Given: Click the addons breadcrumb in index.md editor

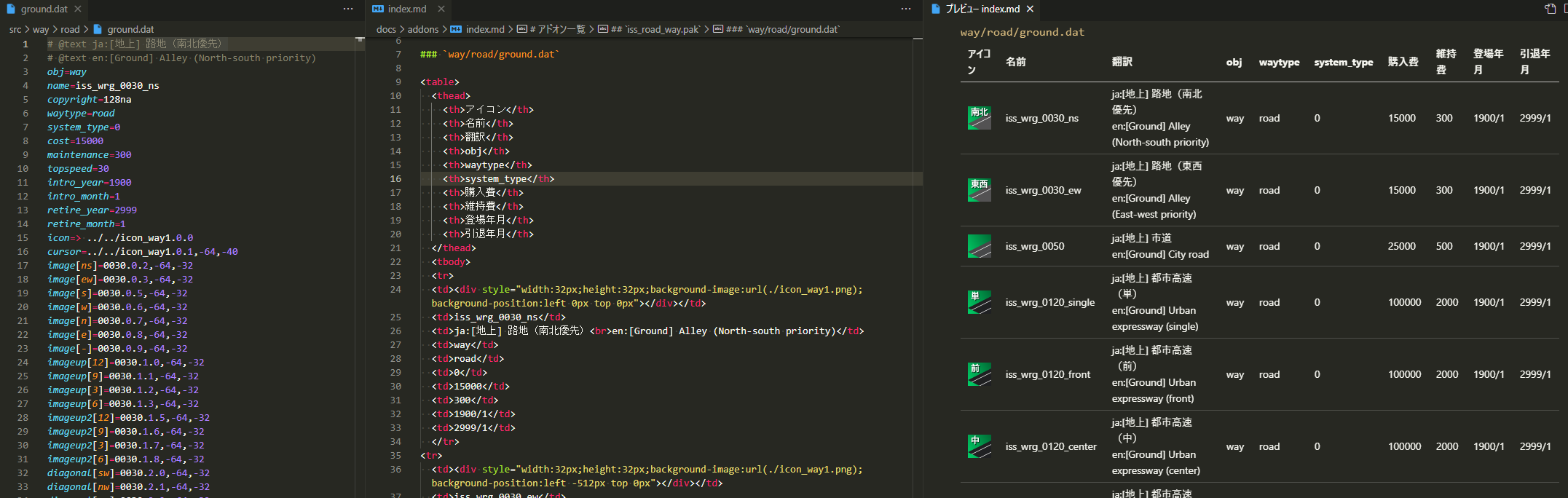Looking at the screenshot, I should [x=423, y=30].
